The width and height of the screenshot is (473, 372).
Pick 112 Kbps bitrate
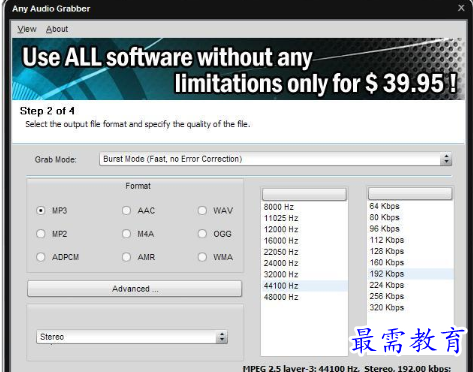tap(410, 240)
